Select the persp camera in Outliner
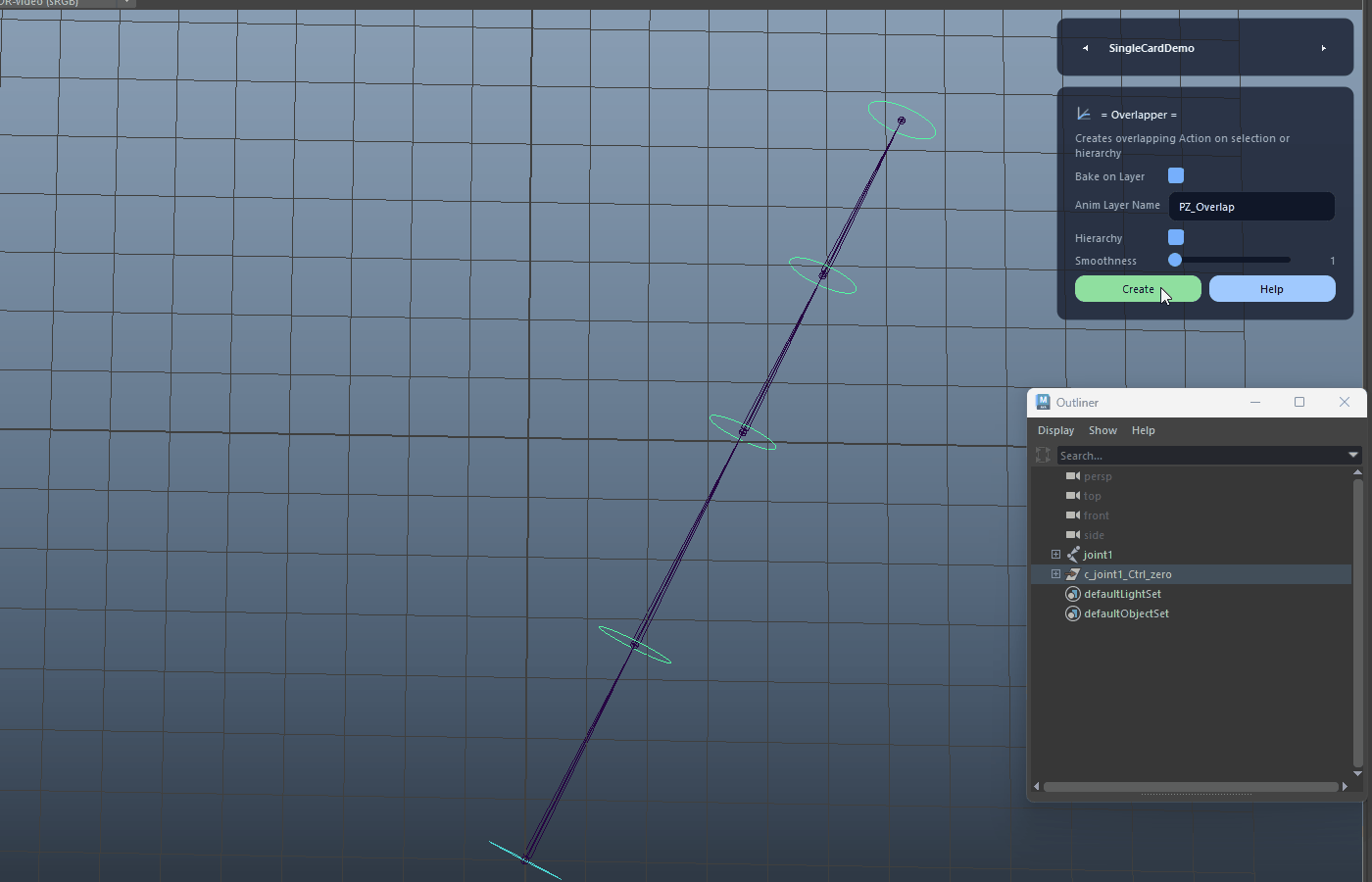 1098,476
